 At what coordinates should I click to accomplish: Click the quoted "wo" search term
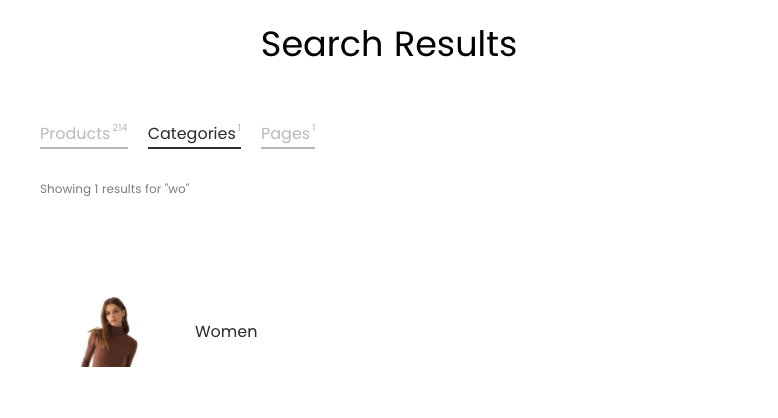click(x=177, y=189)
